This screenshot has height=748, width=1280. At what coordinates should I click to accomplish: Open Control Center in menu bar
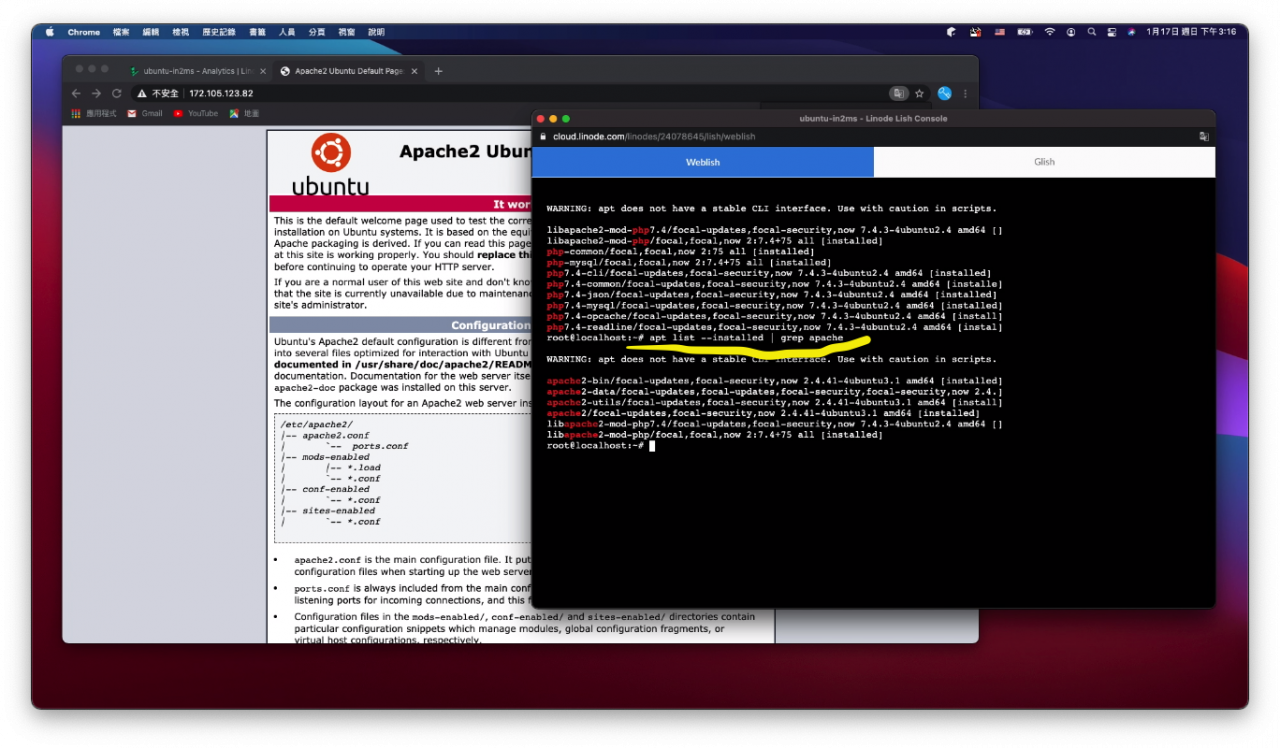[1111, 32]
